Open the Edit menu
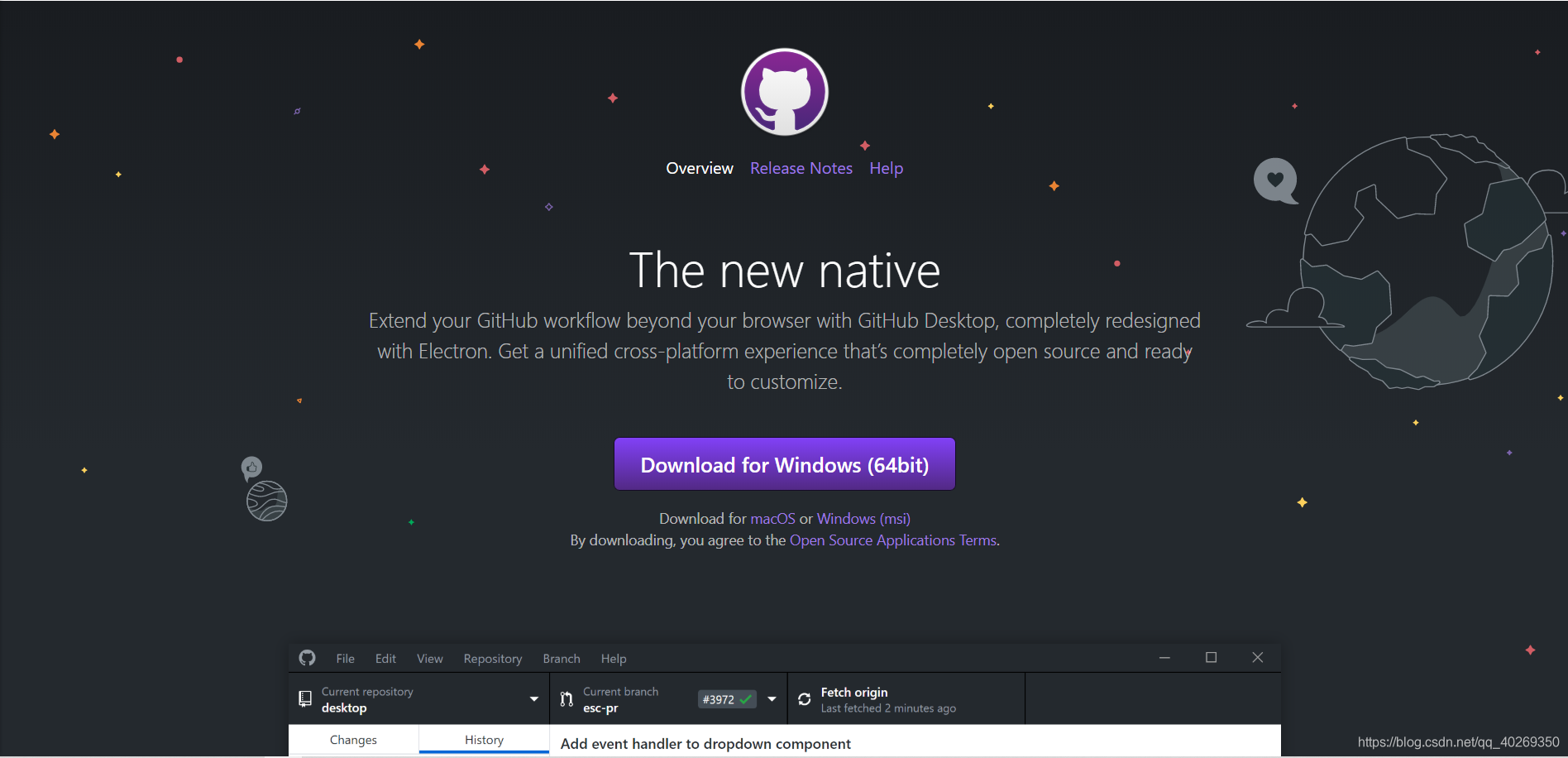The image size is (1568, 758). [x=385, y=659]
